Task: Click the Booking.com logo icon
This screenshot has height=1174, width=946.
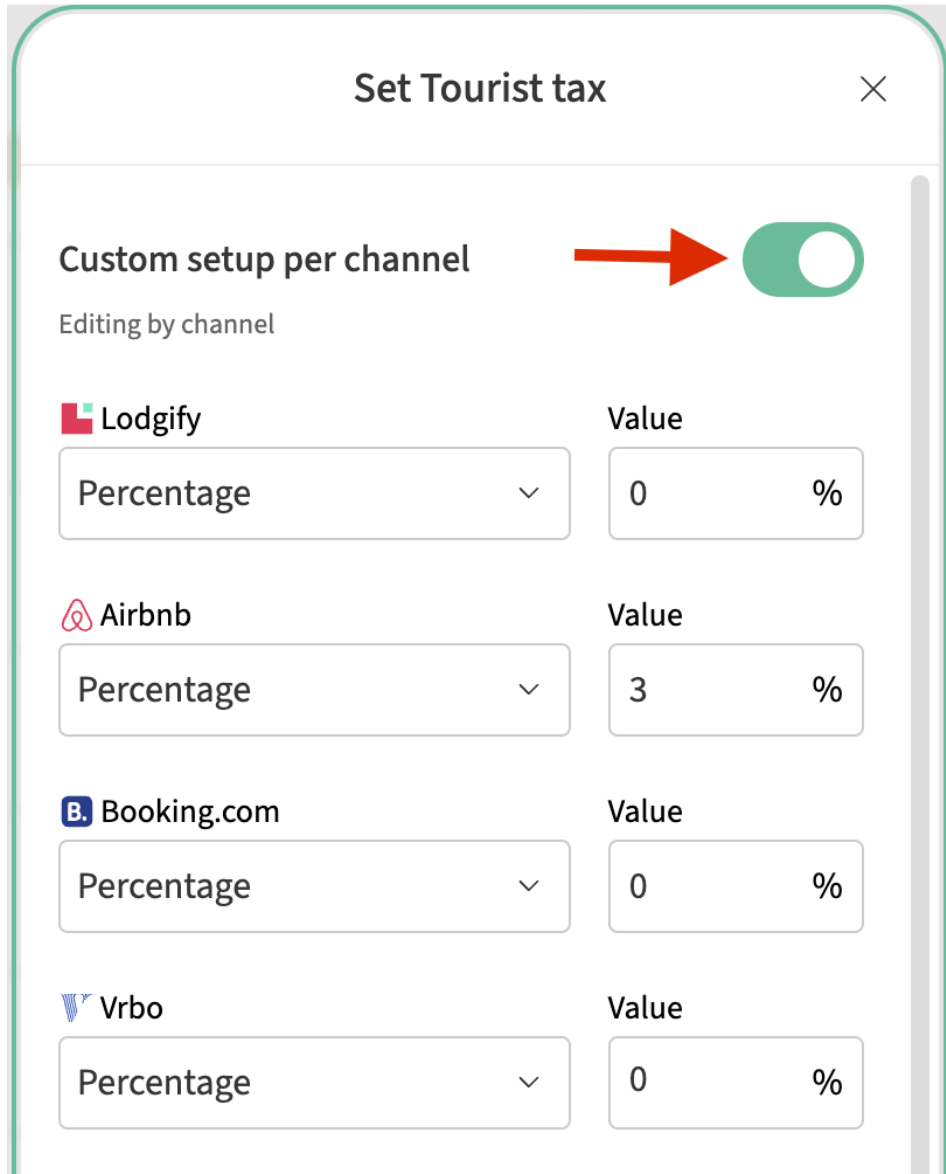Action: click(x=77, y=812)
